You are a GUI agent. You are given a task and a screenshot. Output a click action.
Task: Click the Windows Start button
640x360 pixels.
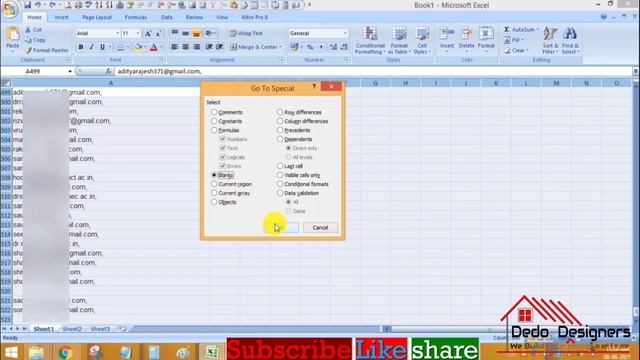click(x=11, y=352)
